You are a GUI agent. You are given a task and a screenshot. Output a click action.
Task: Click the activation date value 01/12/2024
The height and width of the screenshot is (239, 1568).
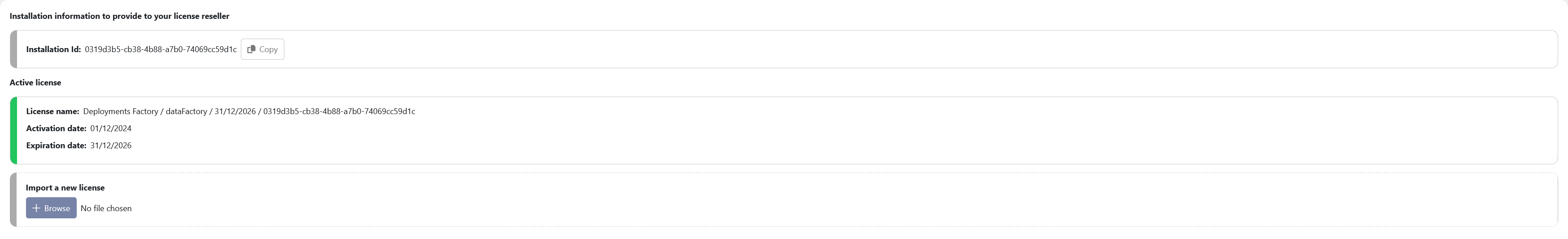click(x=111, y=128)
